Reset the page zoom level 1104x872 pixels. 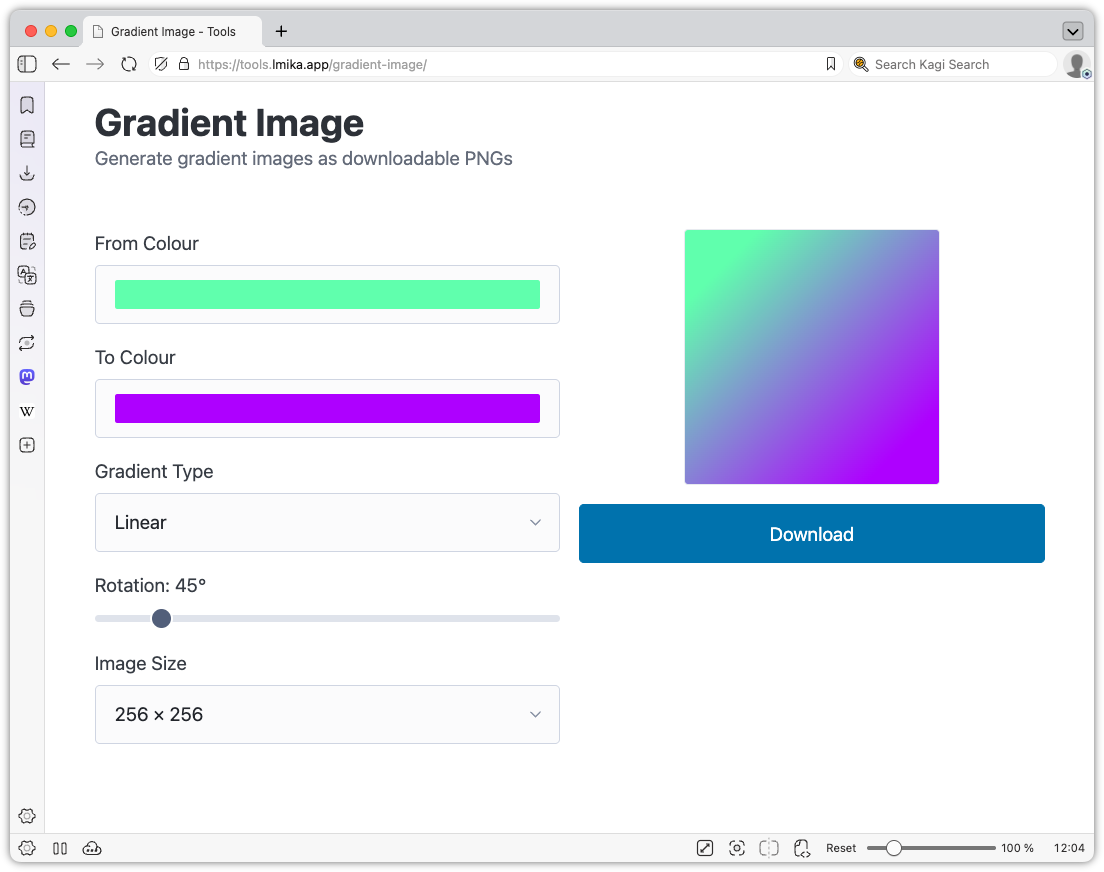840,848
